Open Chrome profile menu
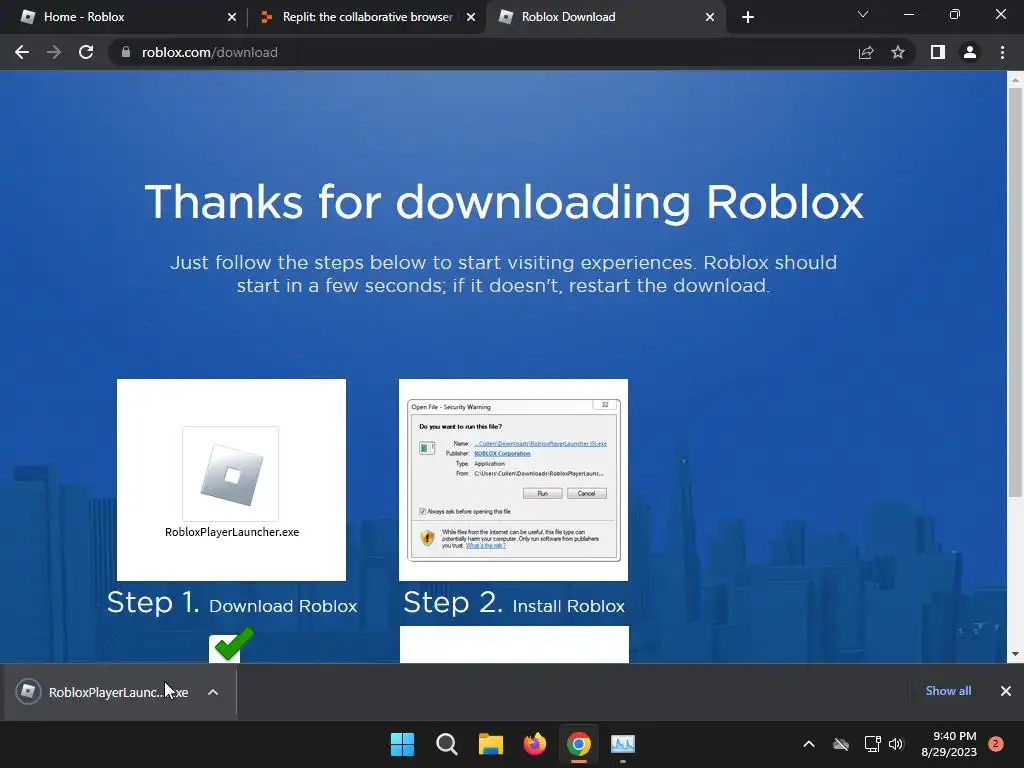The image size is (1024, 768). [970, 52]
